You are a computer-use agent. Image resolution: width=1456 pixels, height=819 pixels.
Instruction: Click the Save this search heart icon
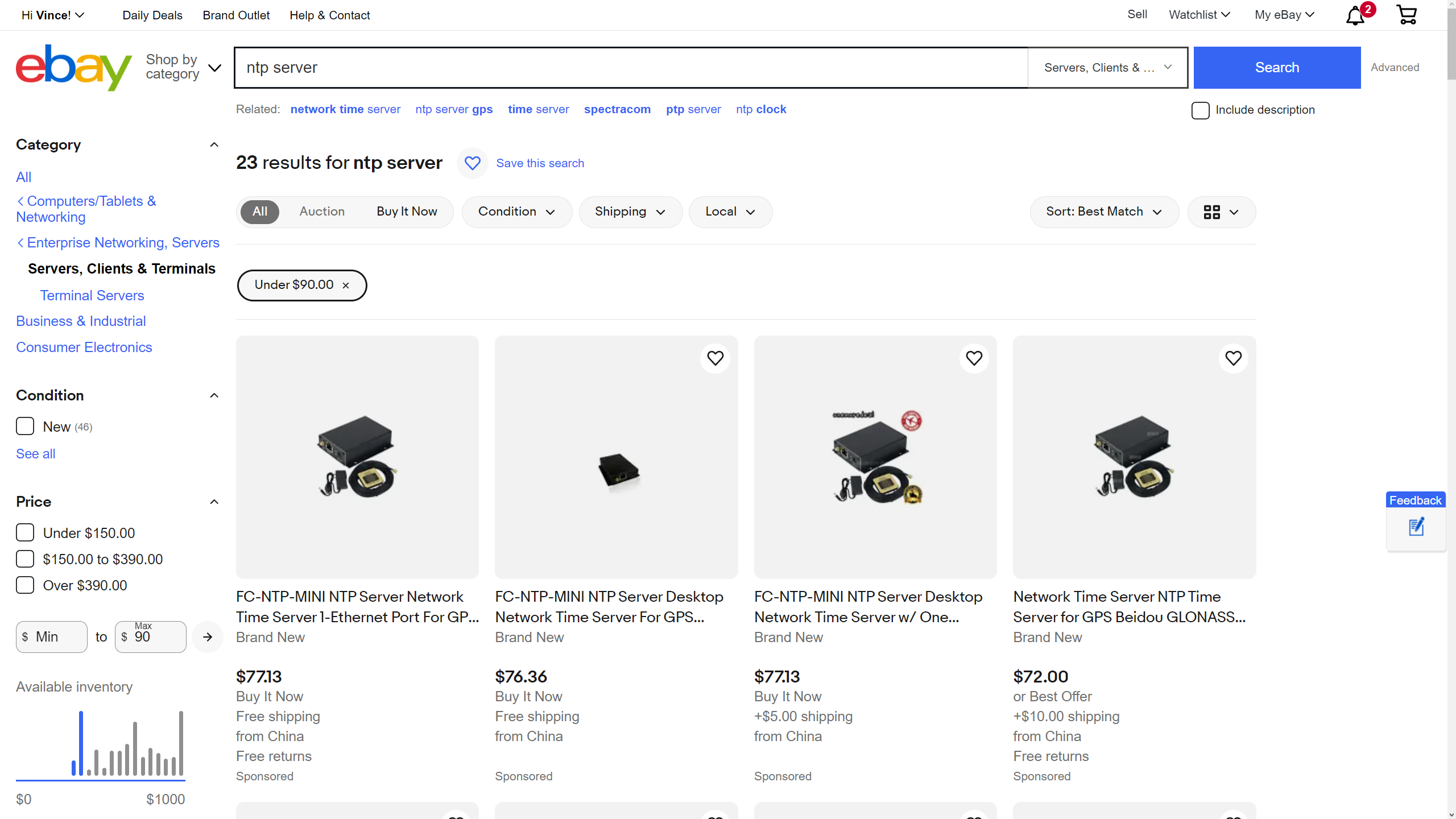pos(472,163)
